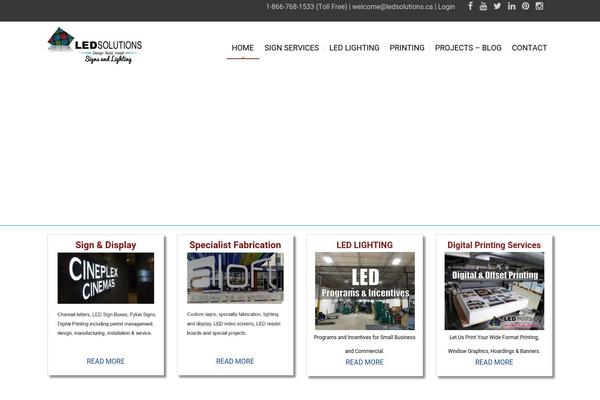Open the Digital Printing Services heading
600x400 pixels.
click(x=494, y=245)
